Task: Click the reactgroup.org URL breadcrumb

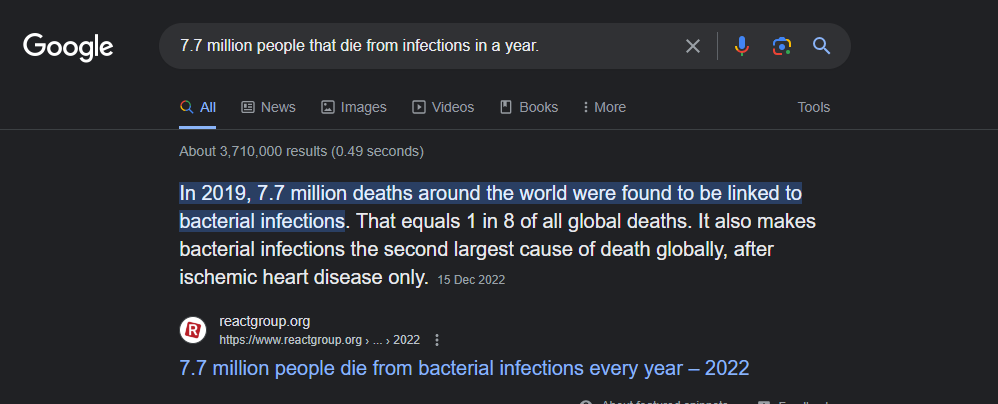Action: tap(320, 340)
